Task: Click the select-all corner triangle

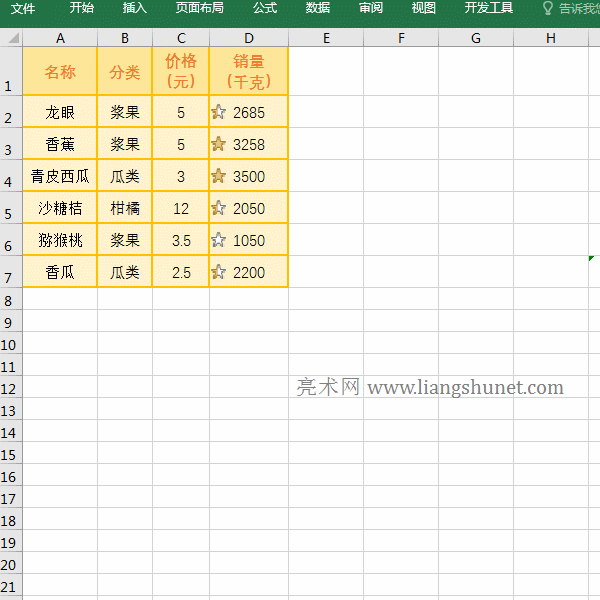Action: coord(11,38)
